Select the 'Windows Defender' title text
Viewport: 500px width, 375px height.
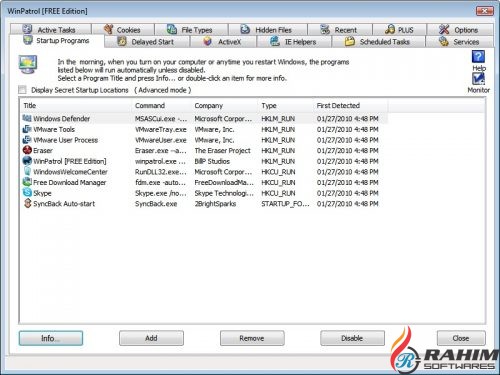[x=62, y=119]
